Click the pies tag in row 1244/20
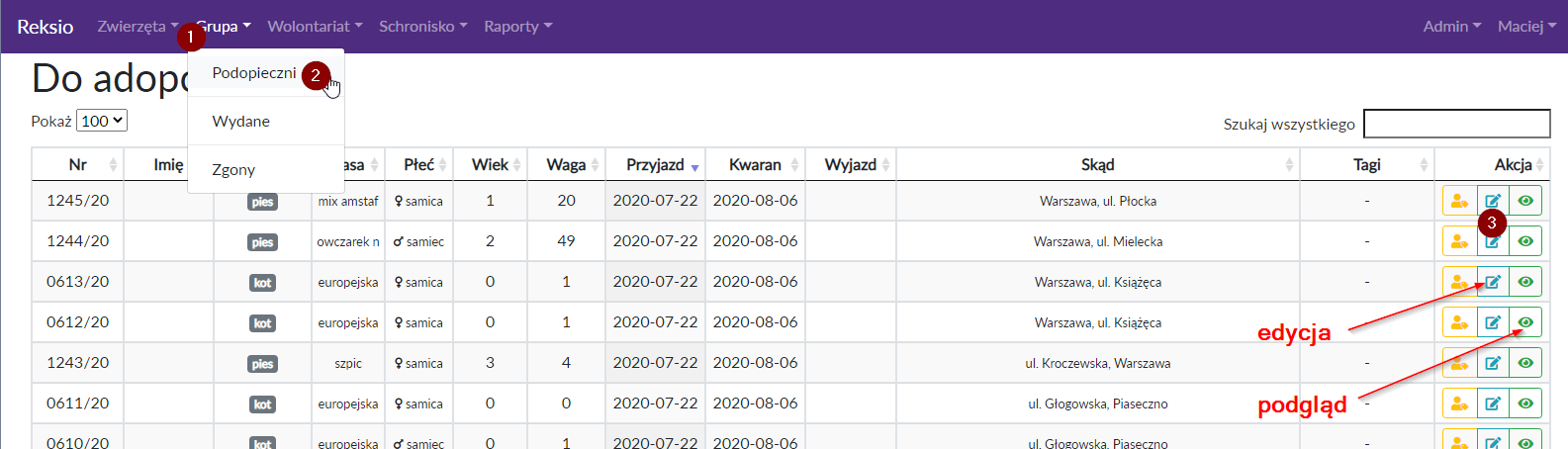1568x449 pixels. coord(262,242)
